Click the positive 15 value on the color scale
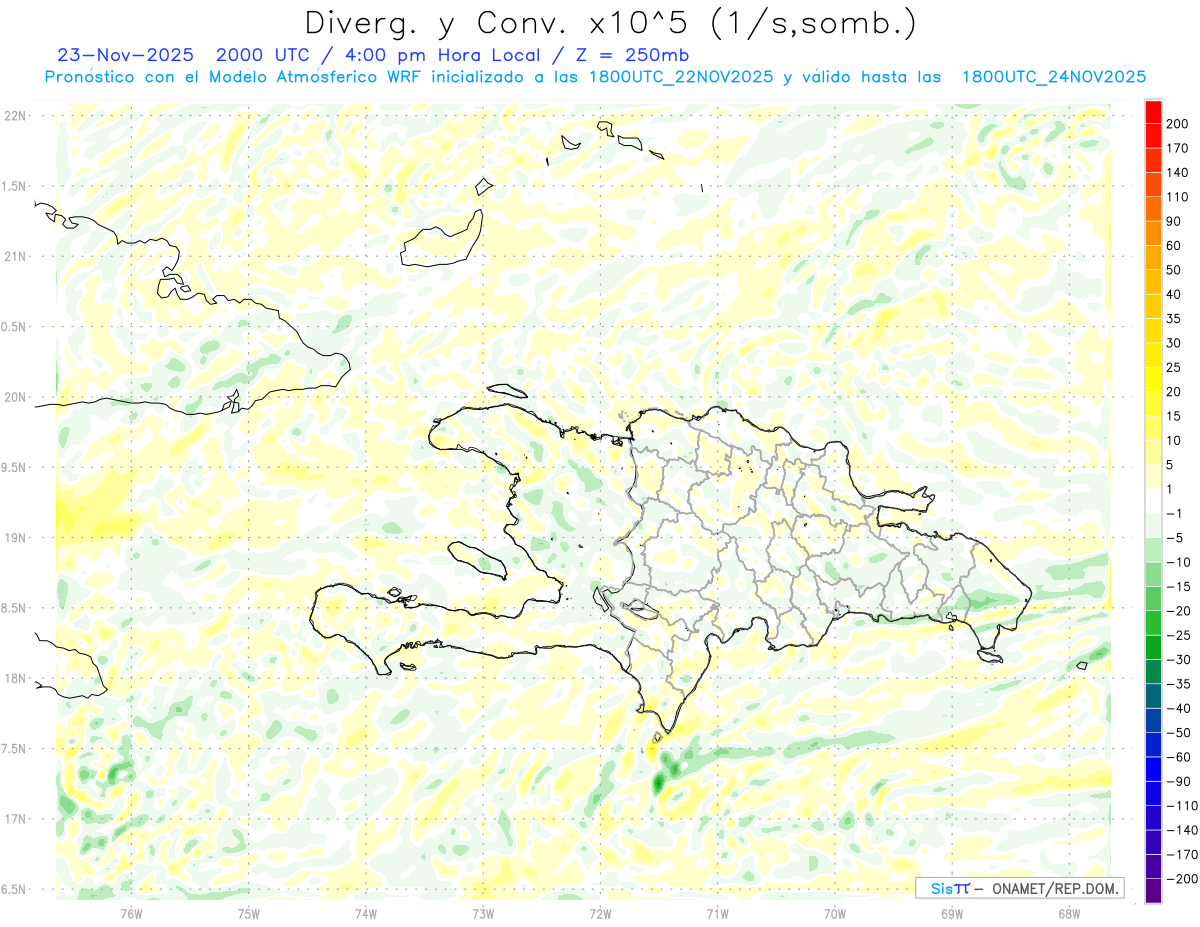1200x927 pixels. [x=1174, y=416]
